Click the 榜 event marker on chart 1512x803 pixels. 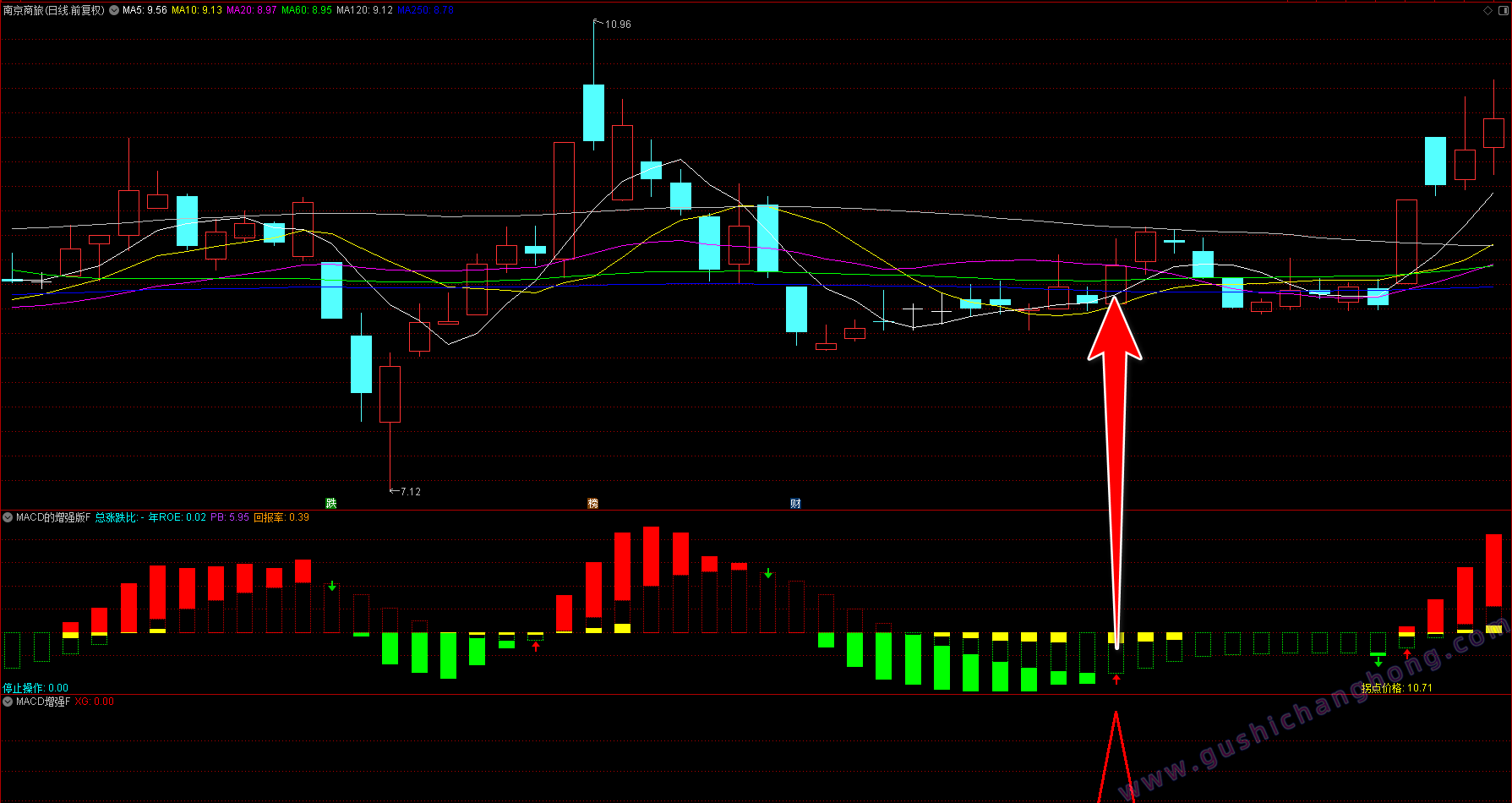[x=592, y=503]
